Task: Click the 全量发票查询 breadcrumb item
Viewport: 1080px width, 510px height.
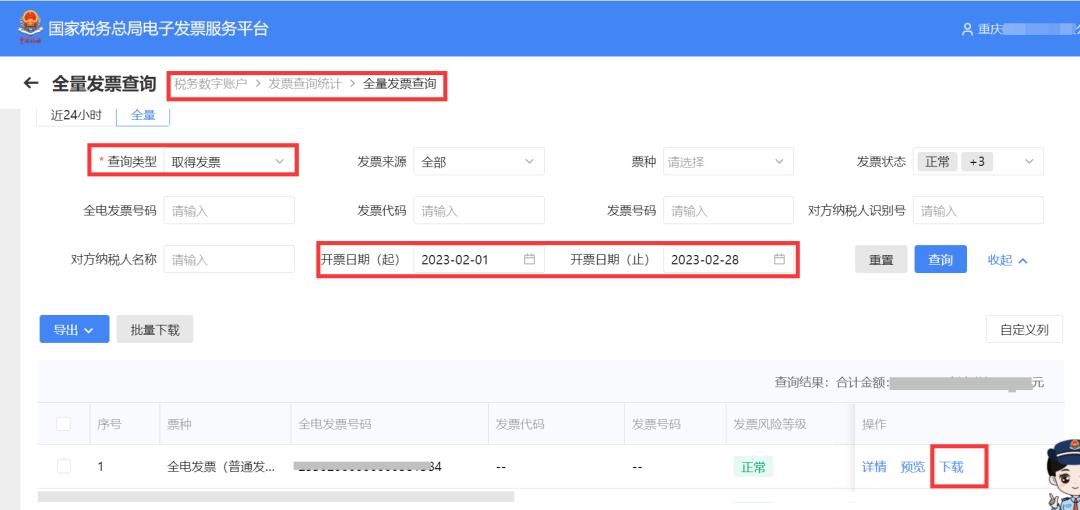Action: (399, 83)
